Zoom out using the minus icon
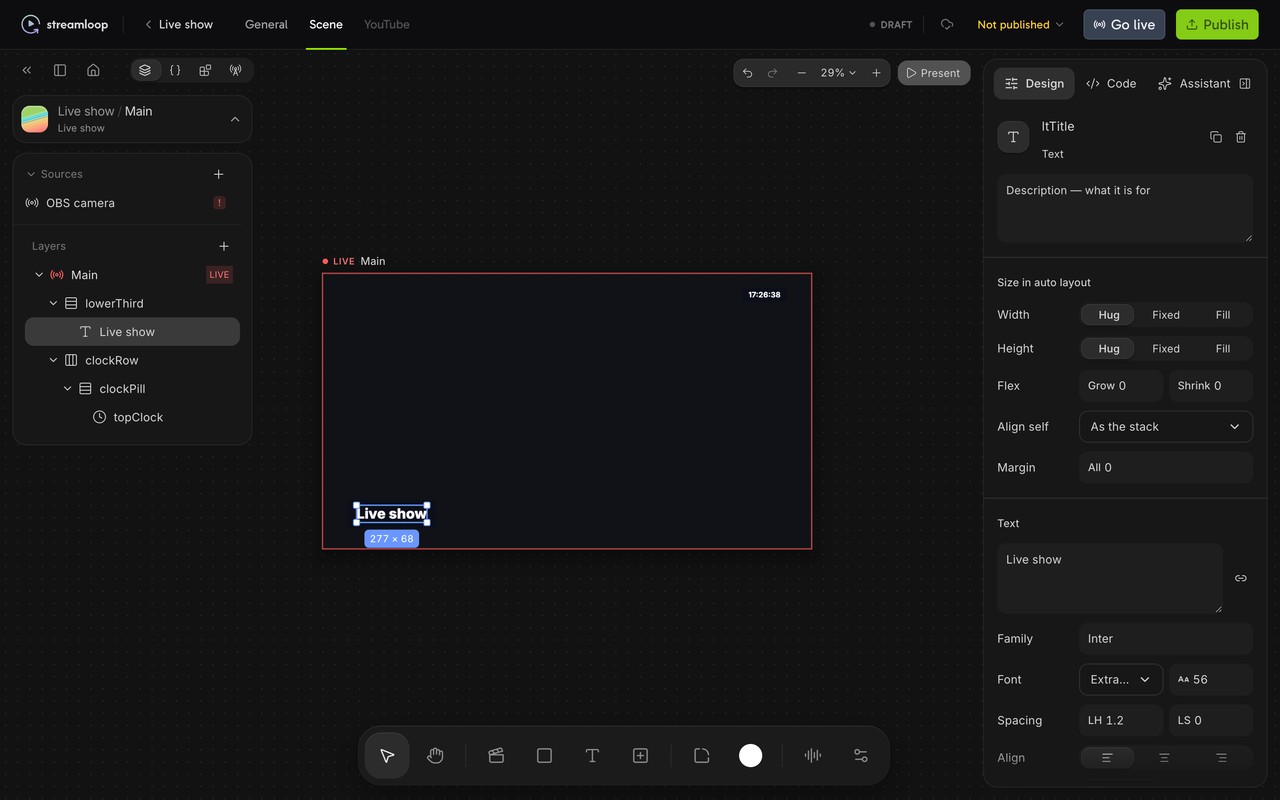 [x=801, y=73]
